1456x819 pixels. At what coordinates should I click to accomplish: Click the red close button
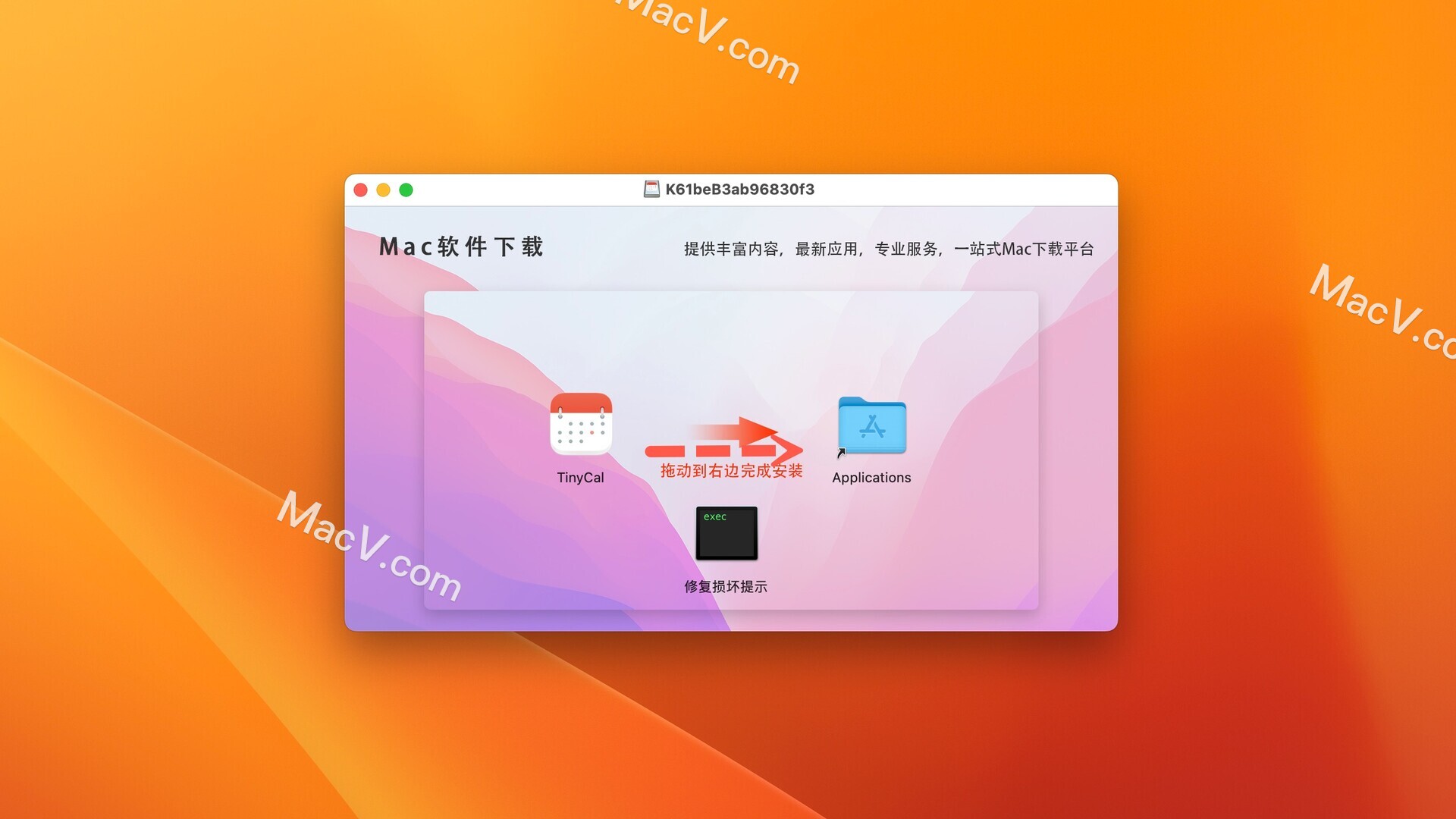point(363,191)
